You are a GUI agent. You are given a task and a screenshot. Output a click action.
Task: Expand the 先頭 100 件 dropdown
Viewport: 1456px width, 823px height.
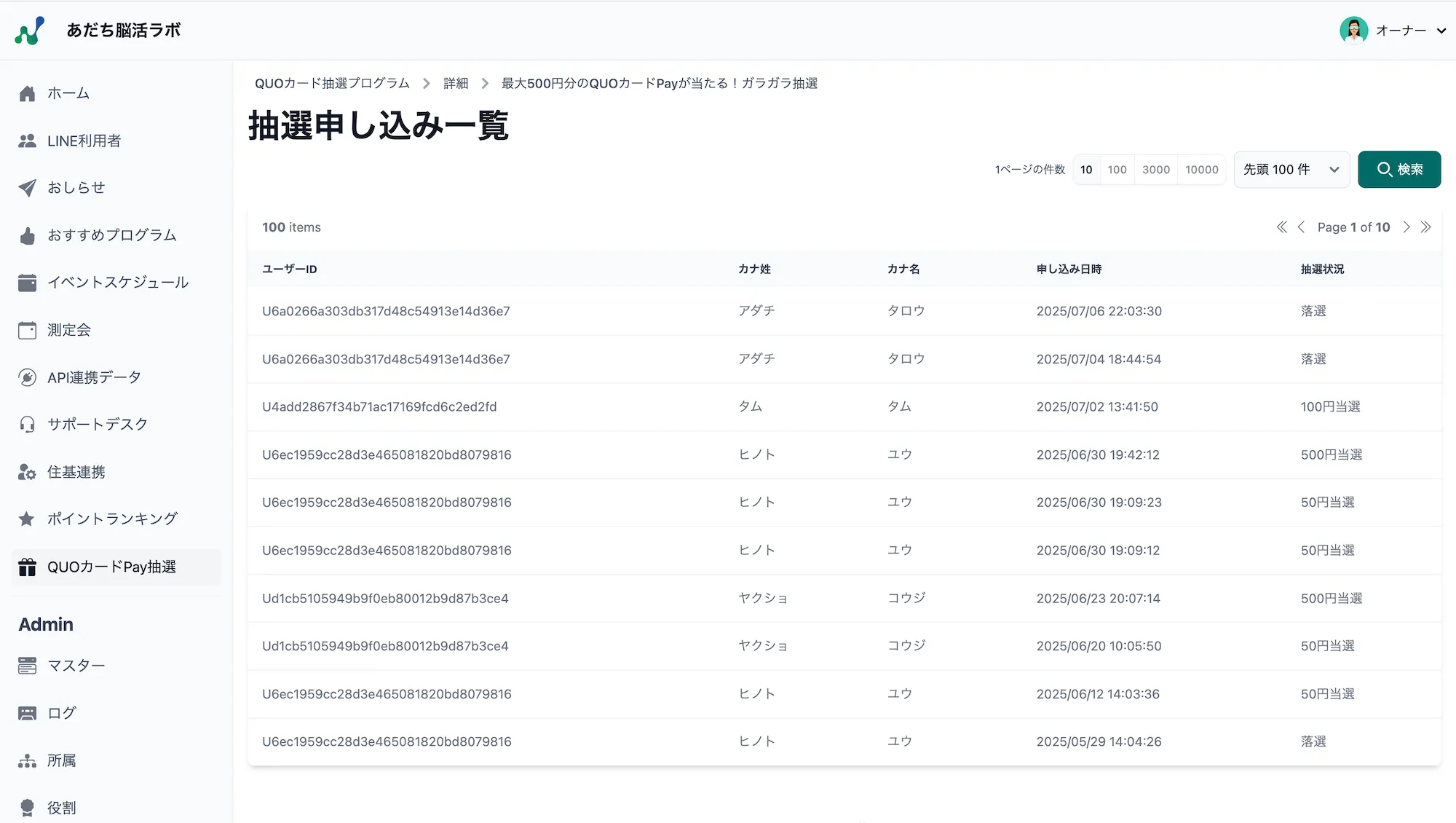pyautogui.click(x=1291, y=170)
